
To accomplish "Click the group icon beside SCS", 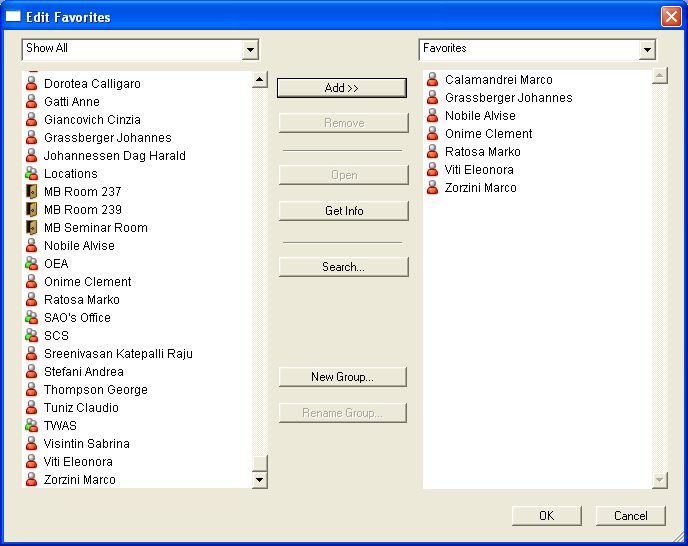I will 32,335.
